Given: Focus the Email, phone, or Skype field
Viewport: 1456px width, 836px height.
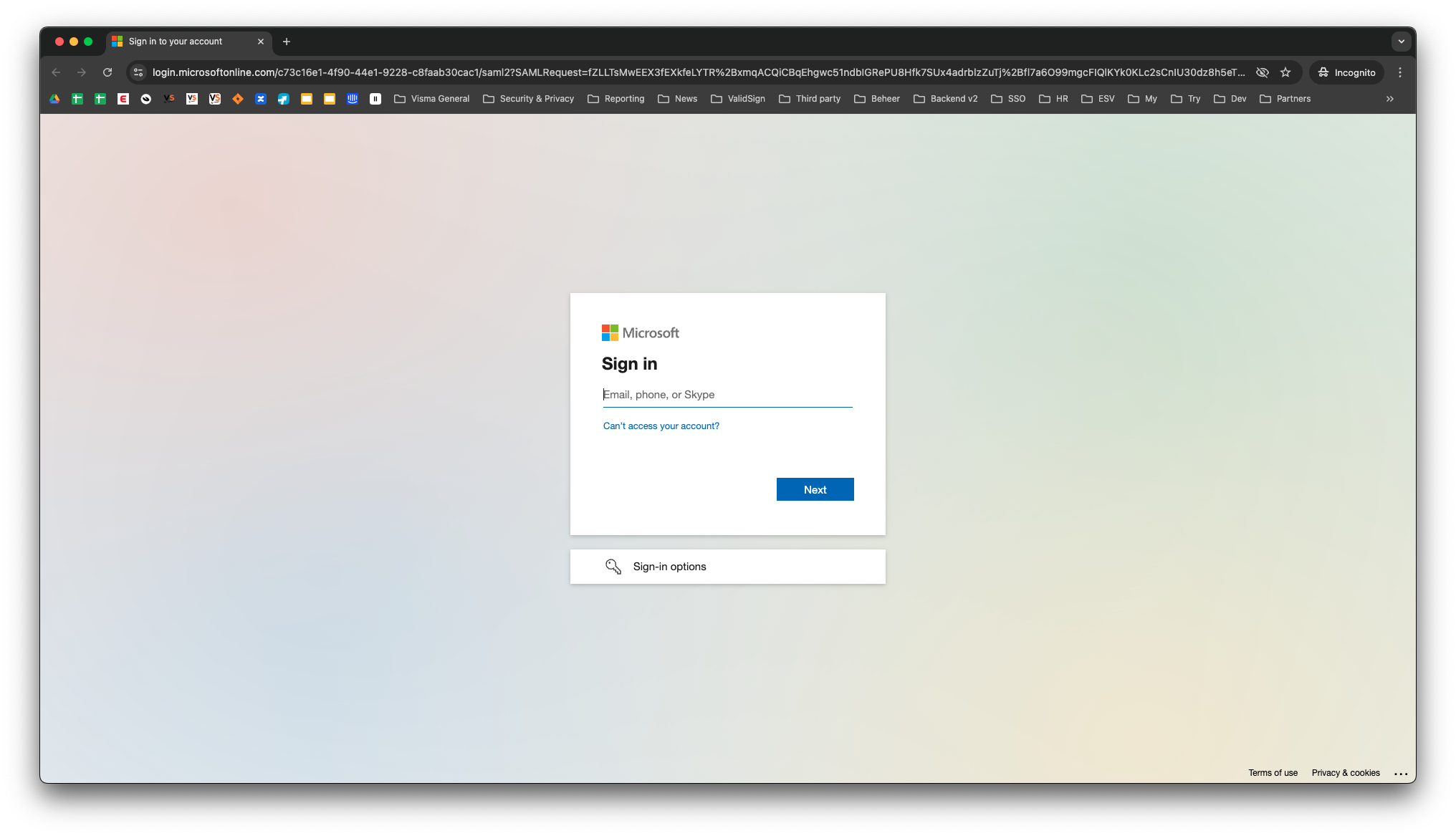Looking at the screenshot, I should [x=728, y=395].
